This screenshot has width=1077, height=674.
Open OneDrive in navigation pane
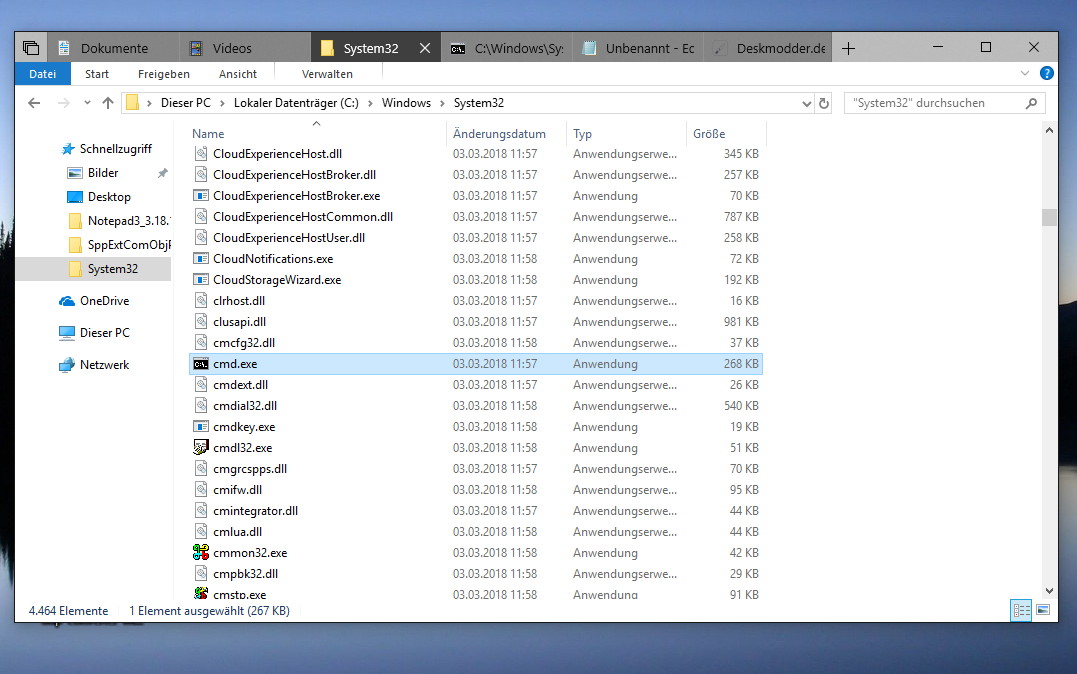tap(104, 301)
